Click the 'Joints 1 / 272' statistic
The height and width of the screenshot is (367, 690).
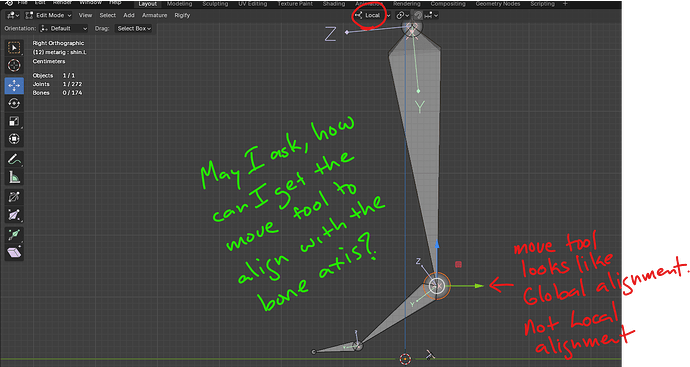(x=57, y=84)
